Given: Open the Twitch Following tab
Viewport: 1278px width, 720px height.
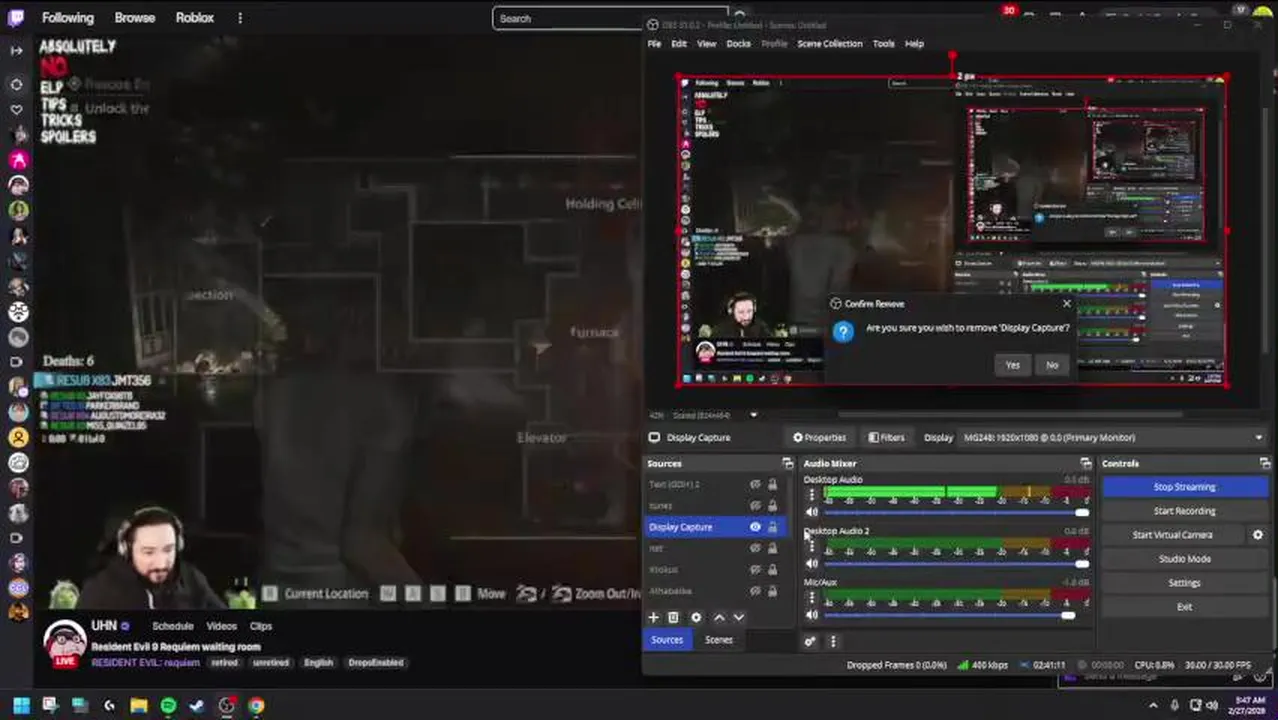Looking at the screenshot, I should point(68,18).
